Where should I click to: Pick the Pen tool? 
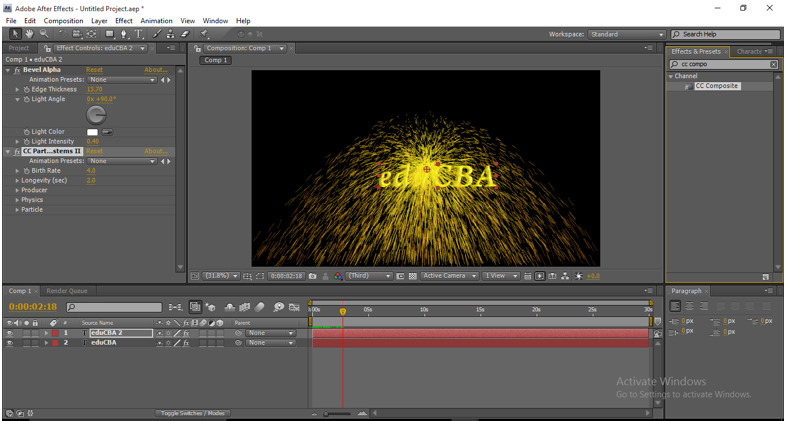125,34
